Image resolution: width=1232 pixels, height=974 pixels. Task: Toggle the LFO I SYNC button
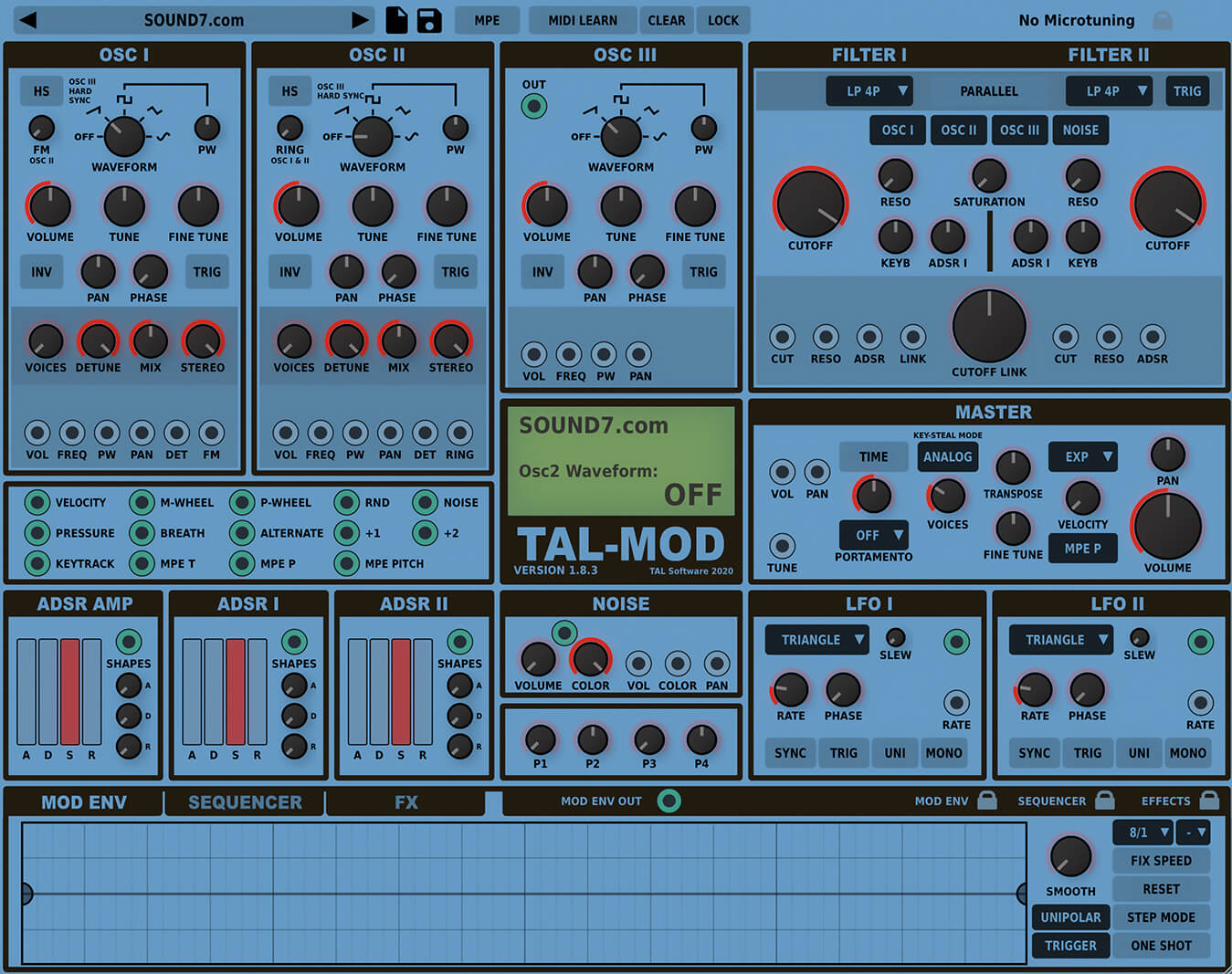[x=790, y=753]
